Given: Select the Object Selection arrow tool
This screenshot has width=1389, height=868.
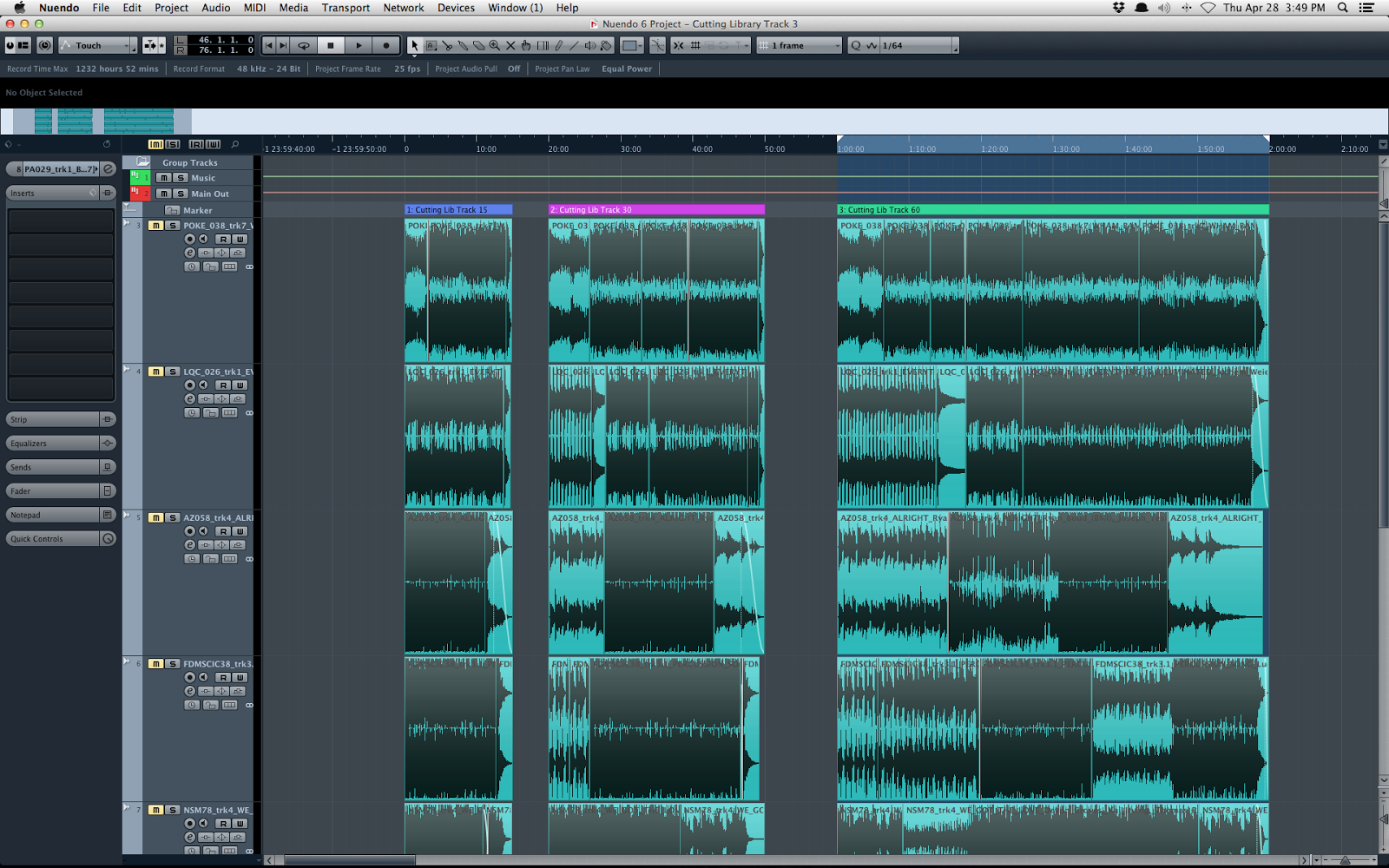Looking at the screenshot, I should (415, 45).
